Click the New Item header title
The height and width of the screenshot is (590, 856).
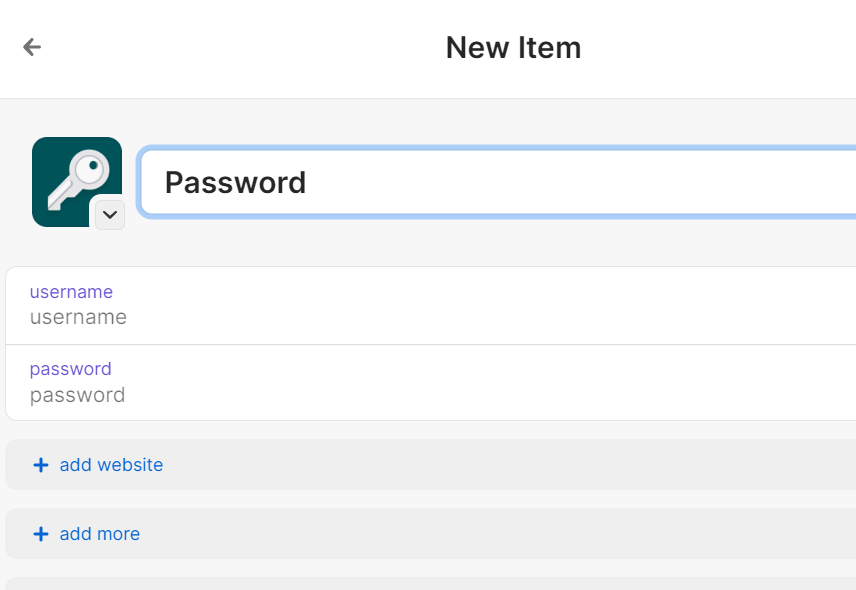click(513, 47)
